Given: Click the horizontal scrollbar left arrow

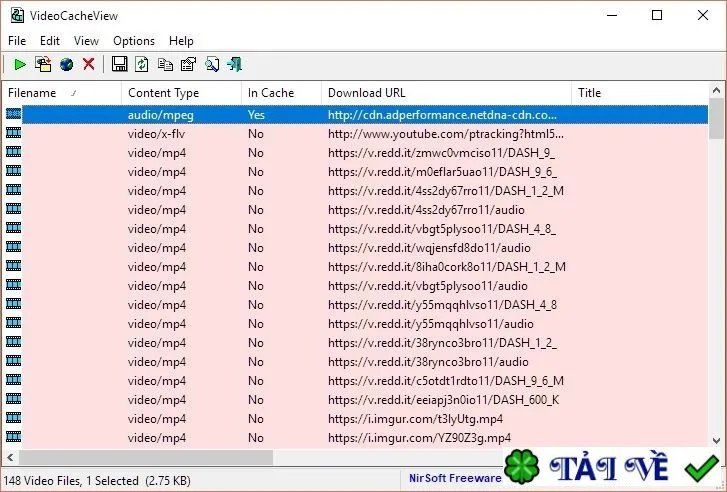Looking at the screenshot, I should point(10,458).
